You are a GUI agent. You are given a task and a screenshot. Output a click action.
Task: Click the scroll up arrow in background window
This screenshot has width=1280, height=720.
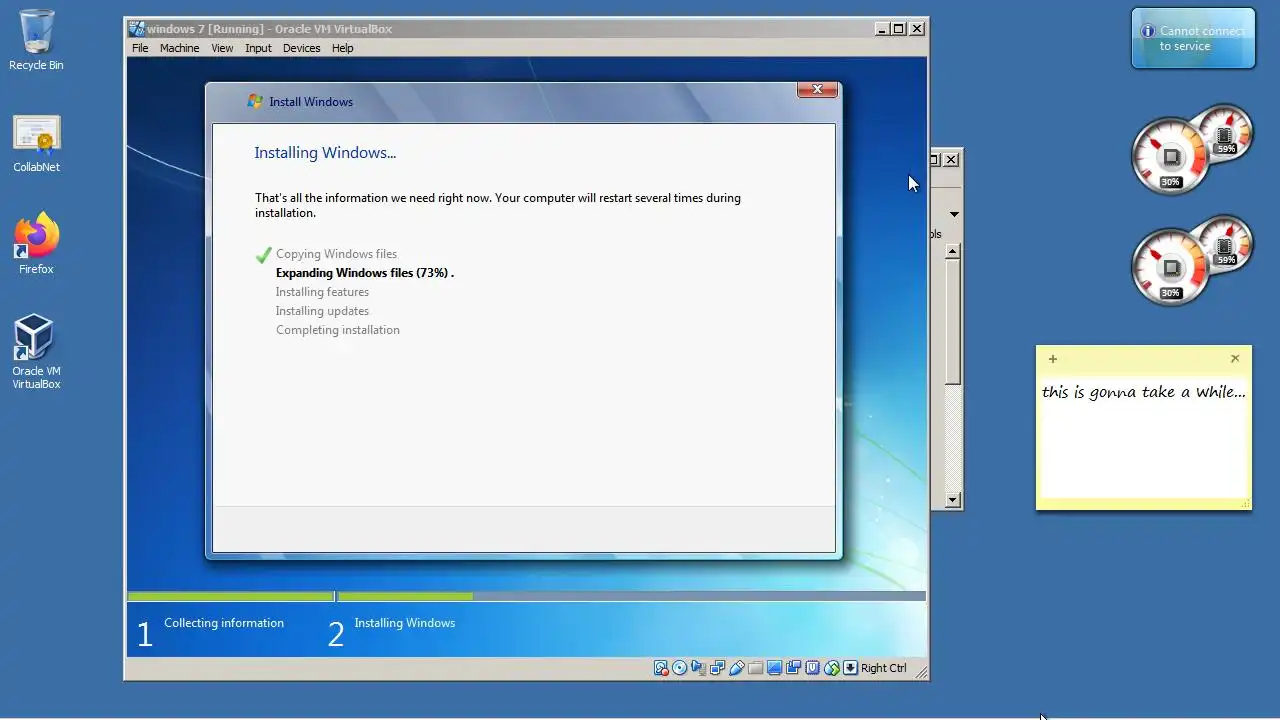click(953, 251)
